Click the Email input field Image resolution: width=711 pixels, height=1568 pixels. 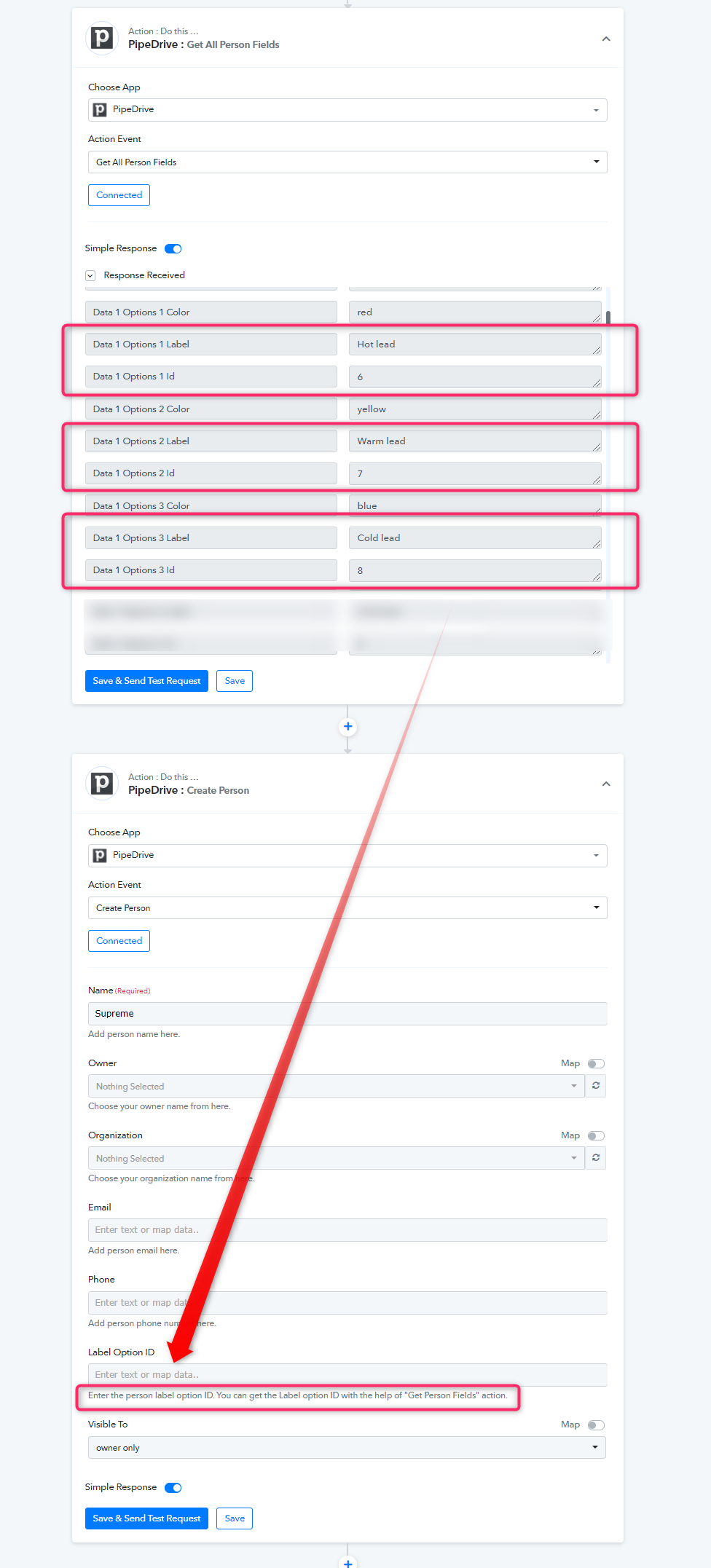(x=347, y=1230)
